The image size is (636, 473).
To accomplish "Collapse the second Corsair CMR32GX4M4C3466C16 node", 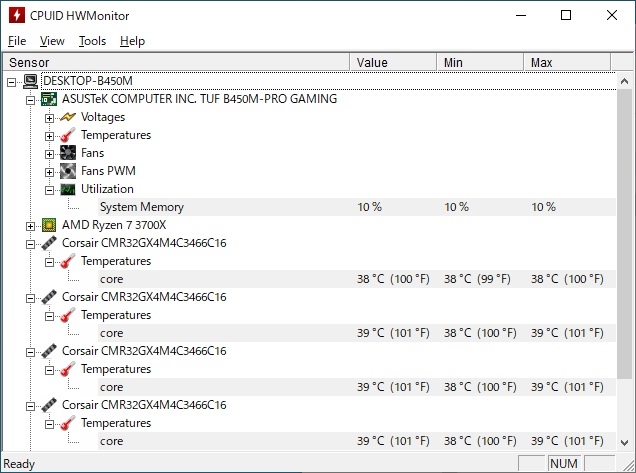I will pos(30,298).
